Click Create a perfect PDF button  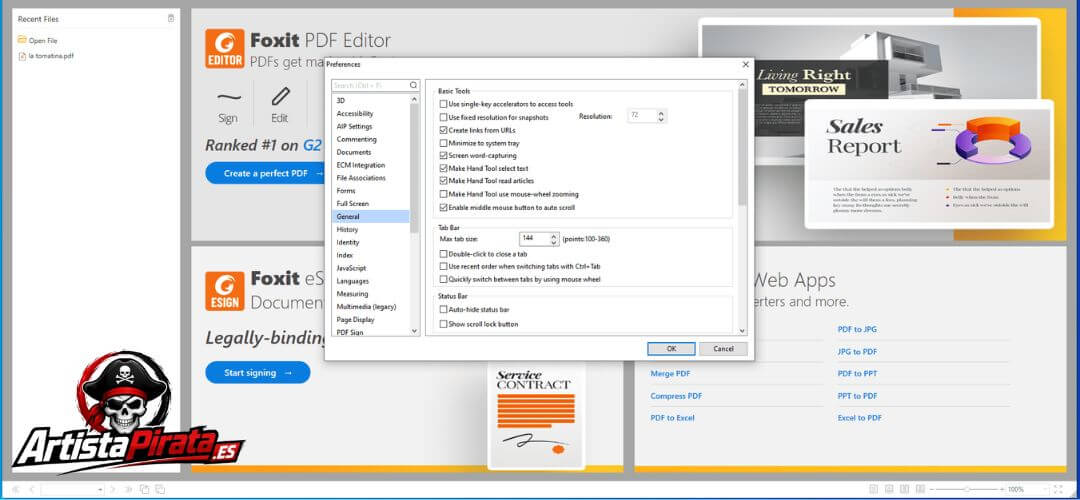tap(265, 173)
